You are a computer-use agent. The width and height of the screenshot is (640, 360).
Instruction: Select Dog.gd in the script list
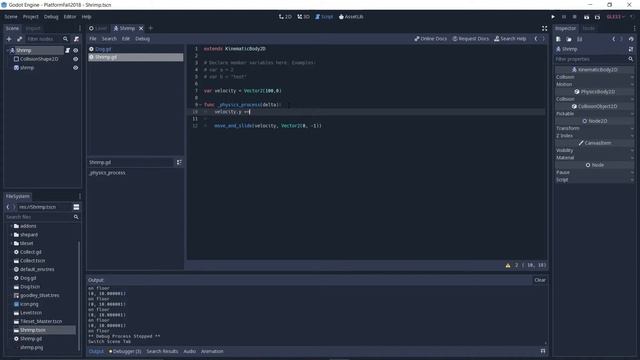136,49
